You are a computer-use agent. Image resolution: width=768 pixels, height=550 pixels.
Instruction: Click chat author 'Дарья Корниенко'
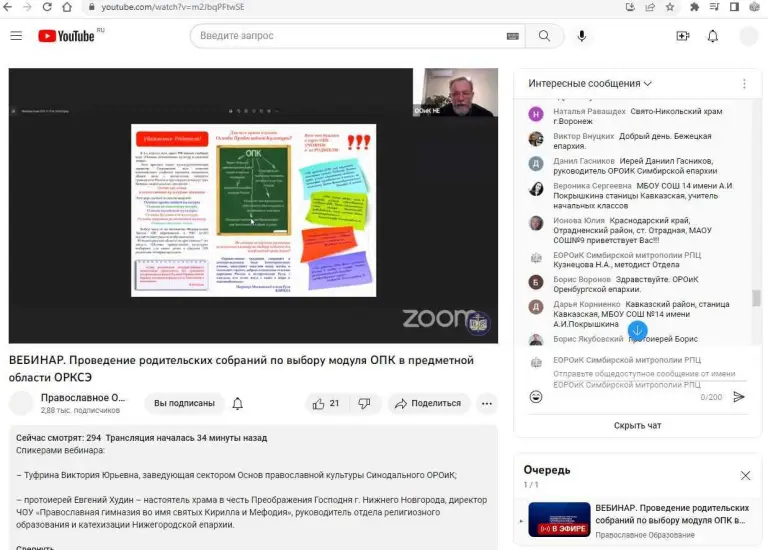(x=586, y=304)
